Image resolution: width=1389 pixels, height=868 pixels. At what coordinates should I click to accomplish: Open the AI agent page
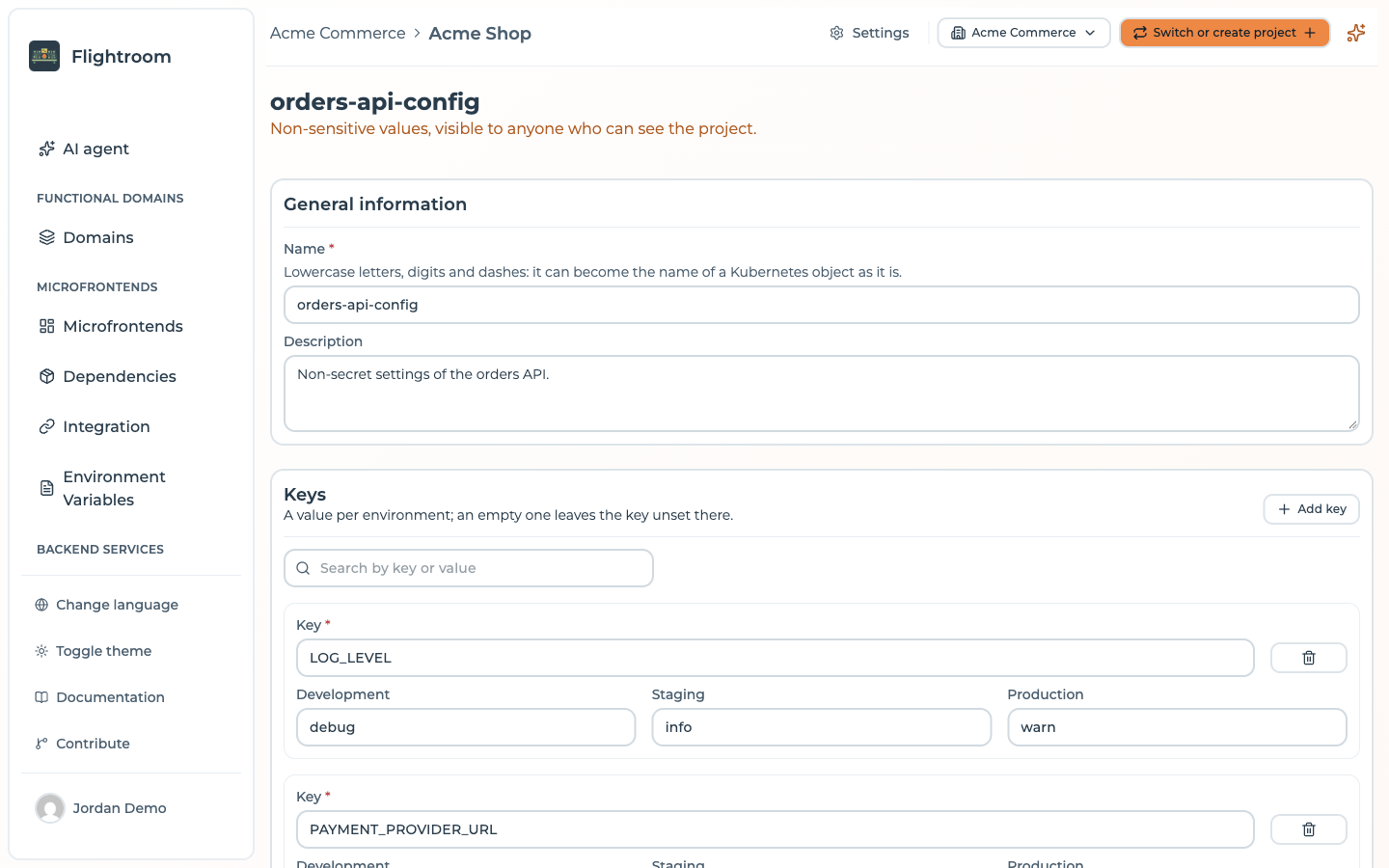(84, 149)
